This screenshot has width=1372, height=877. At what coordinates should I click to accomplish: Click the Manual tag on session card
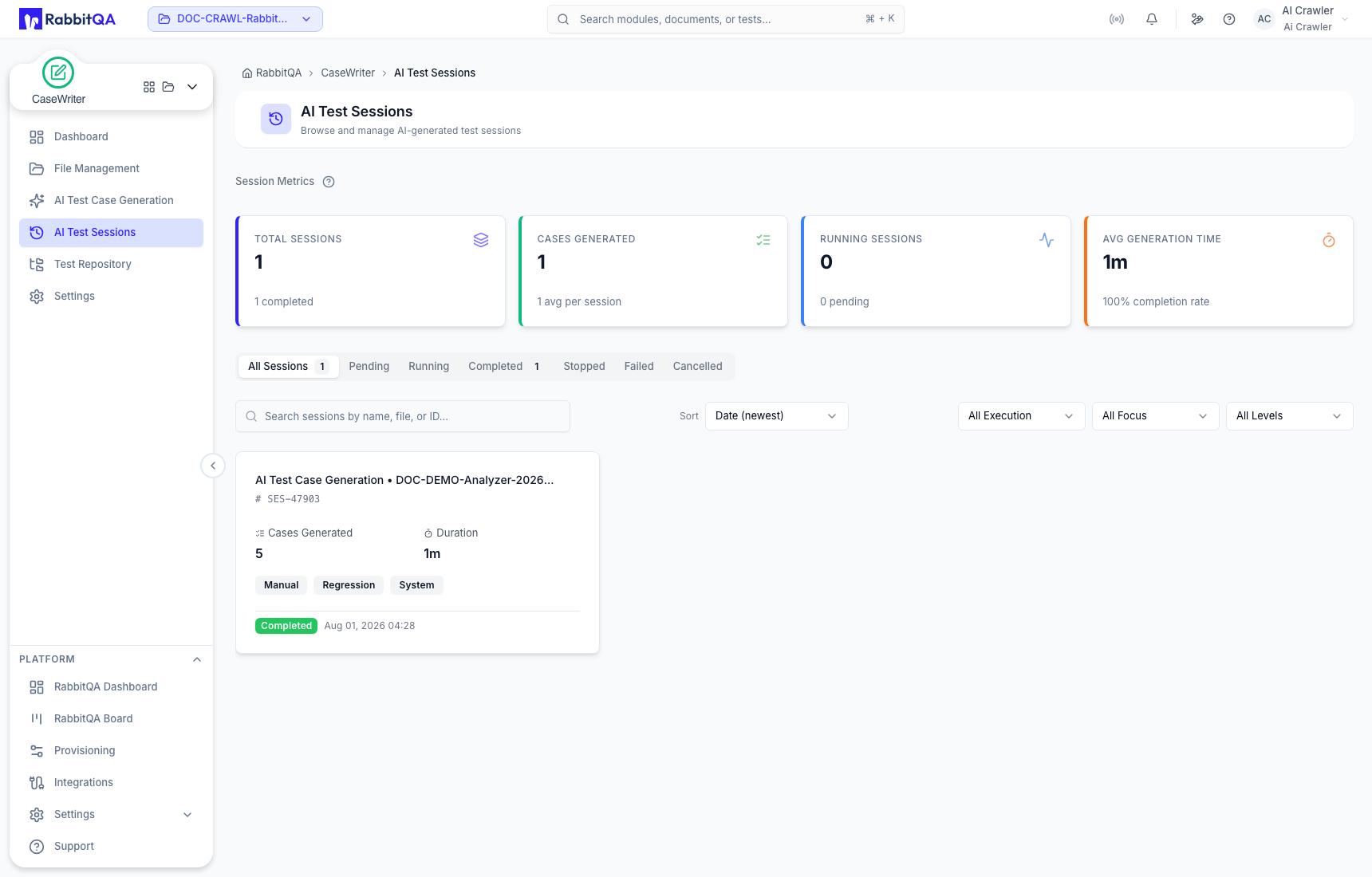282,585
